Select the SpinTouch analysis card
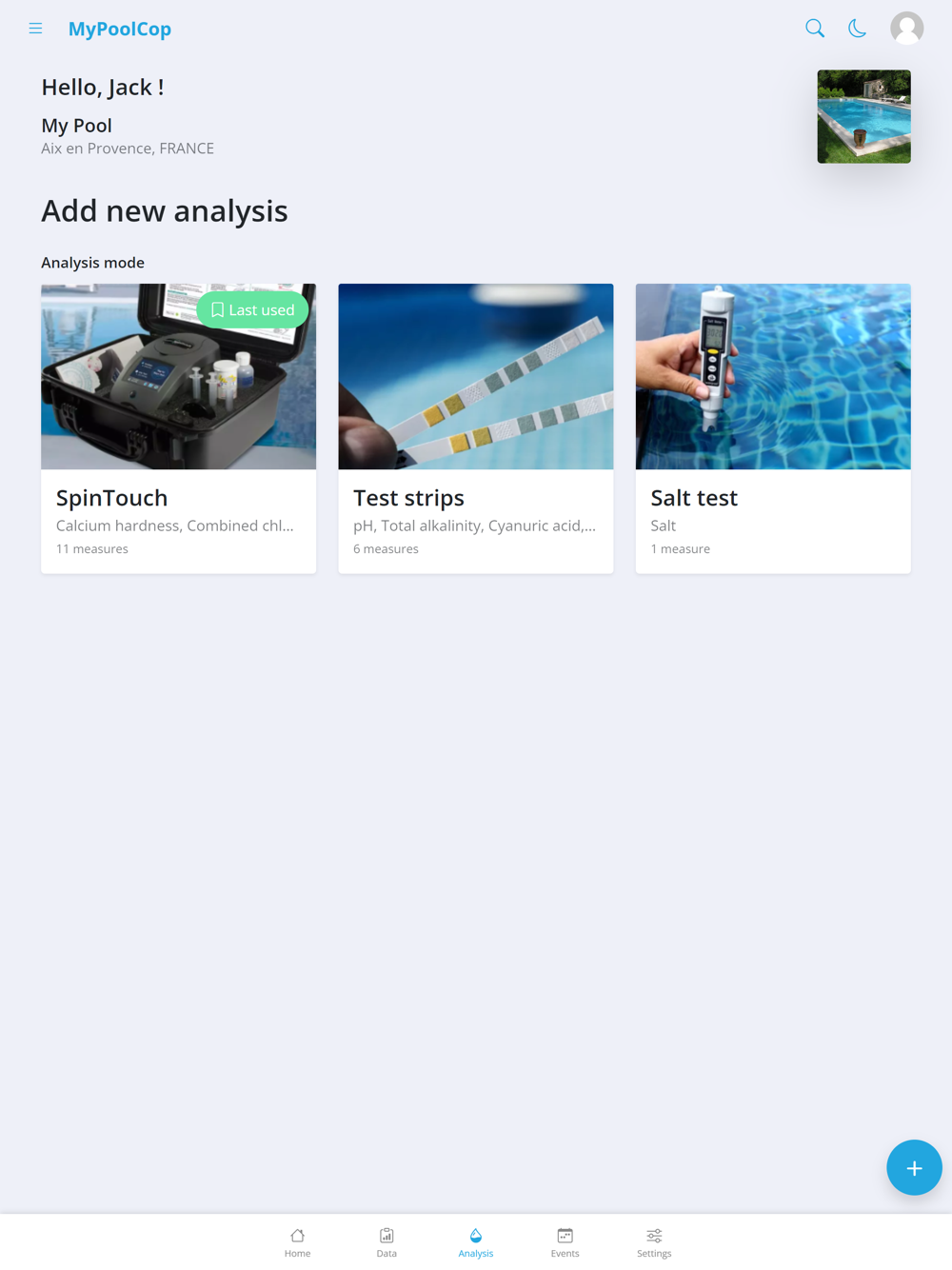The image size is (952, 1270). click(x=178, y=428)
